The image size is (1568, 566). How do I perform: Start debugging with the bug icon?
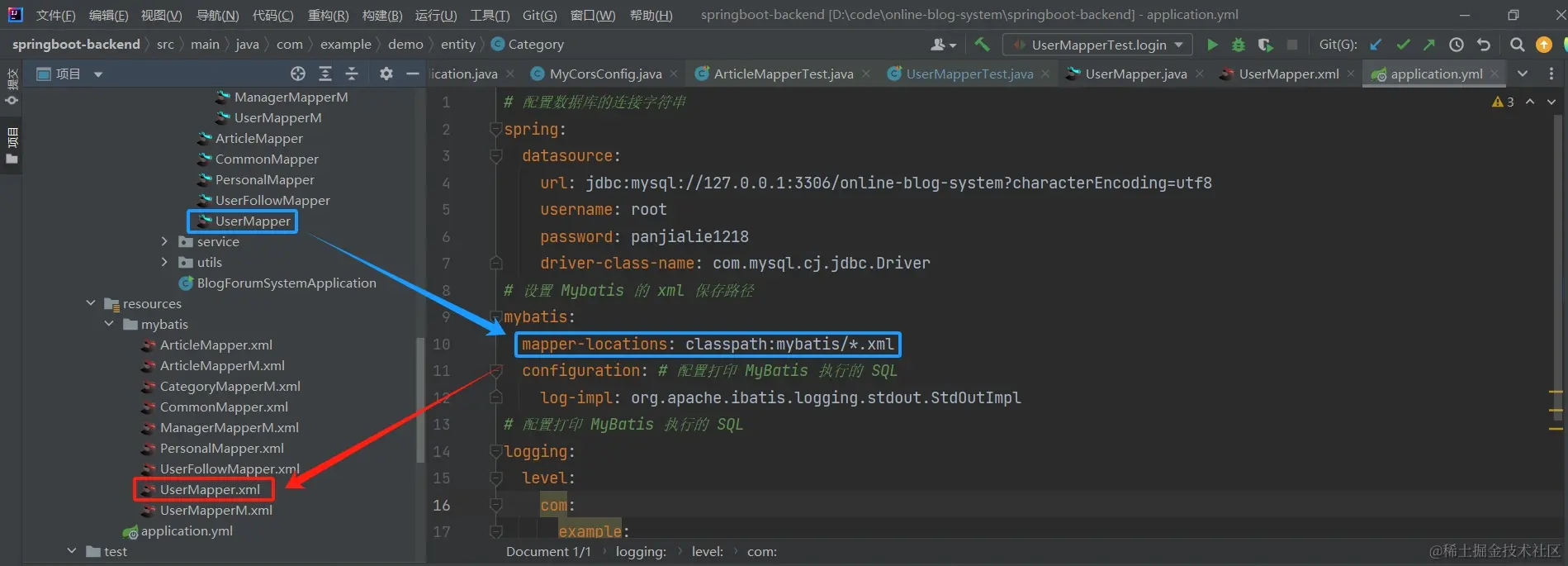click(x=1238, y=45)
